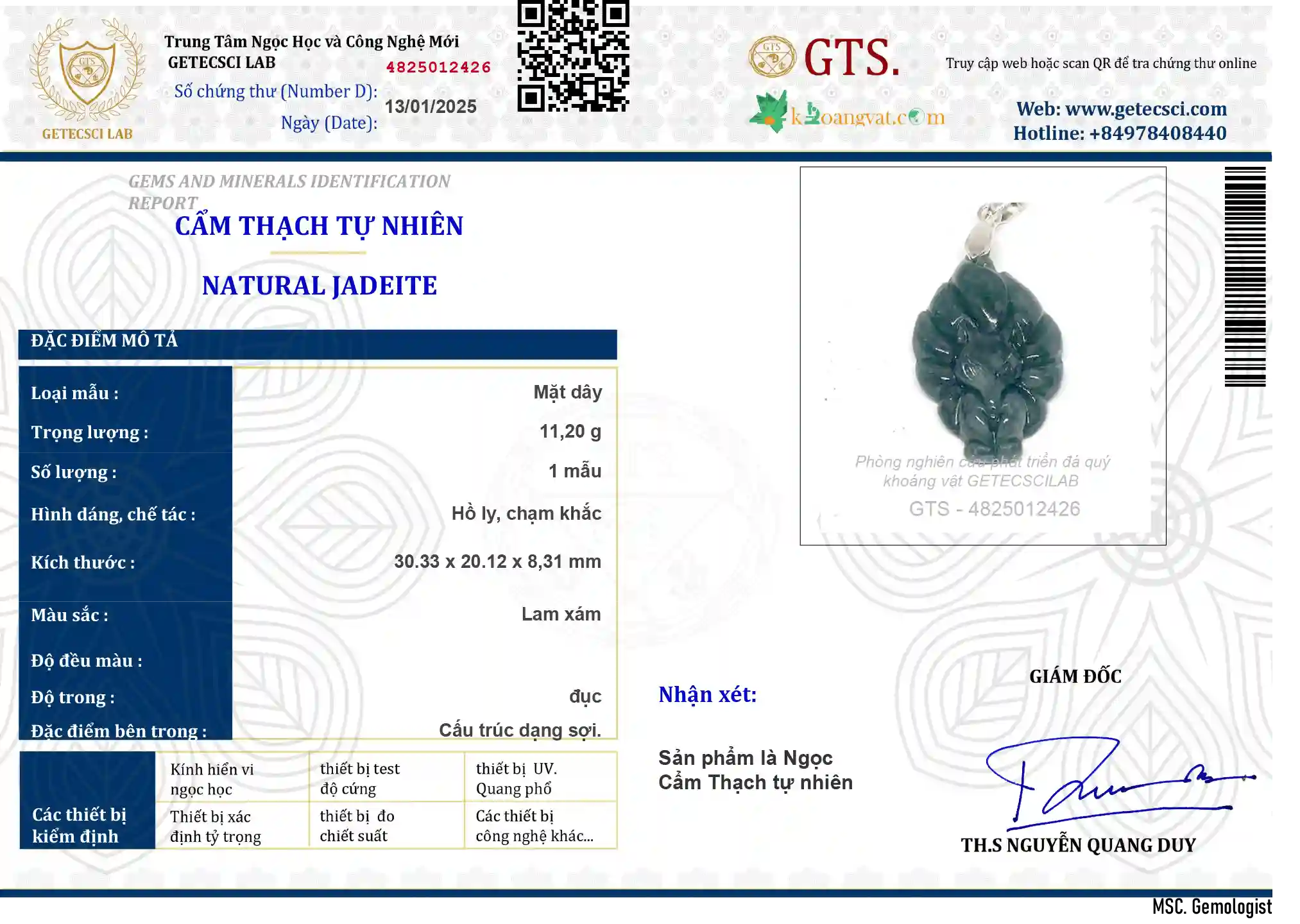Click the GTS round emblem icon
1300x924 pixels.
[772, 57]
